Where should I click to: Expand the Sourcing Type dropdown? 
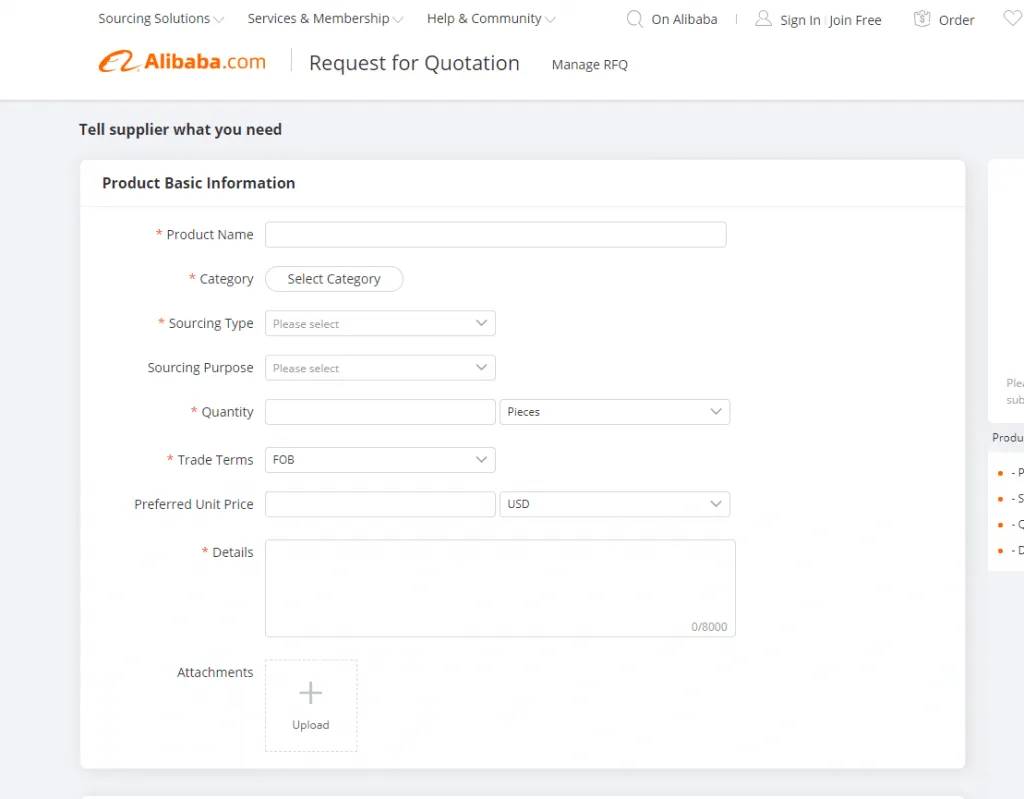tap(380, 323)
